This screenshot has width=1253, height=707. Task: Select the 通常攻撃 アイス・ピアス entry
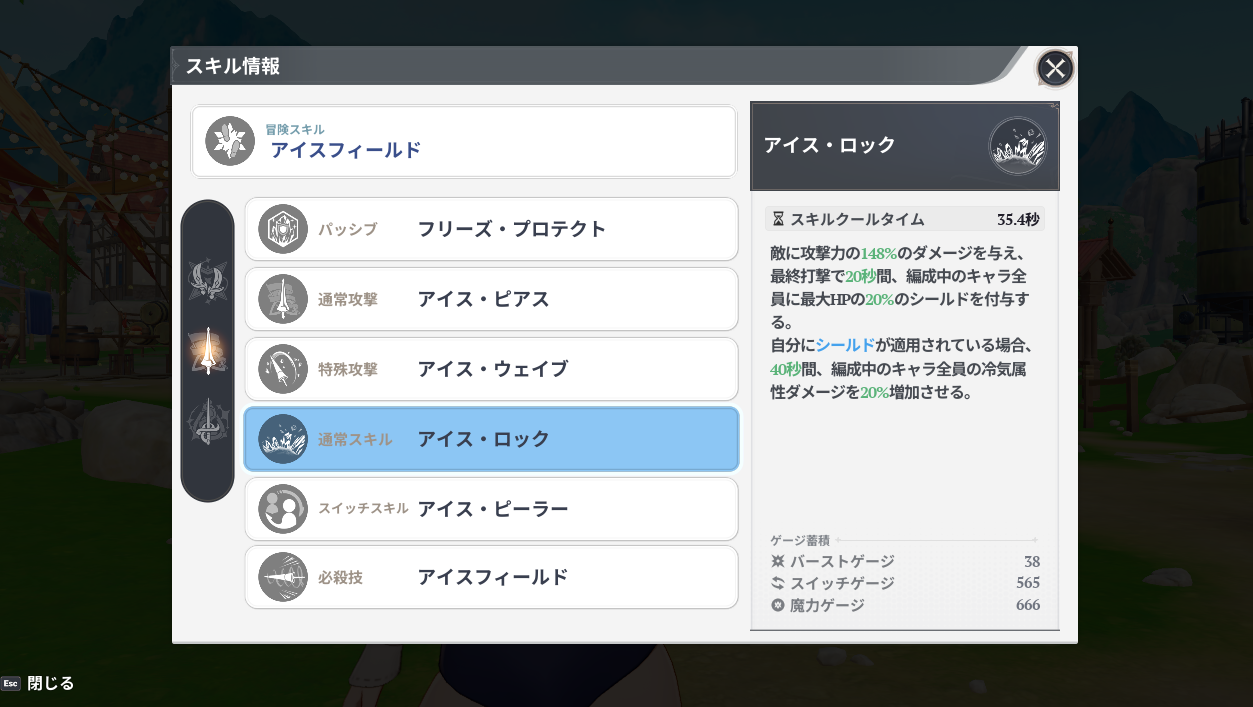(491, 299)
